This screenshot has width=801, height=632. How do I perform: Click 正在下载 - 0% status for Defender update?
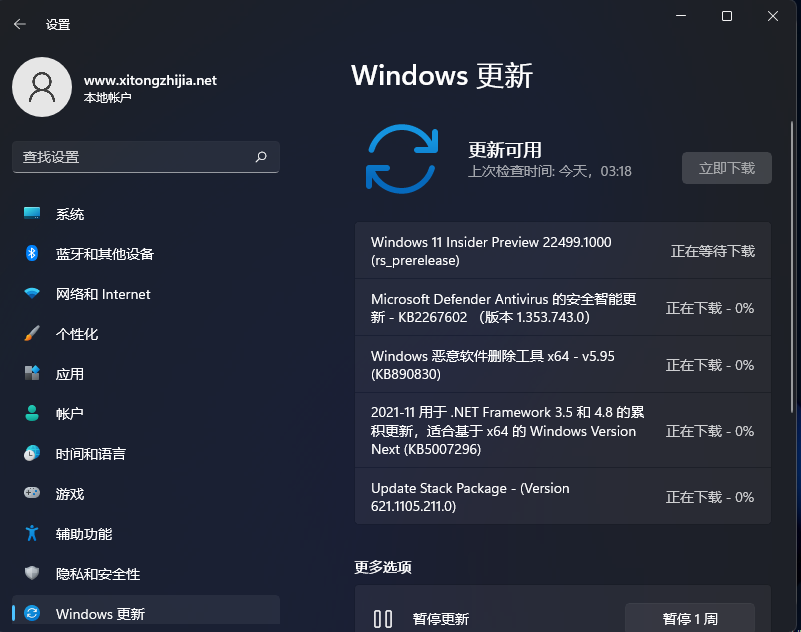click(x=710, y=308)
